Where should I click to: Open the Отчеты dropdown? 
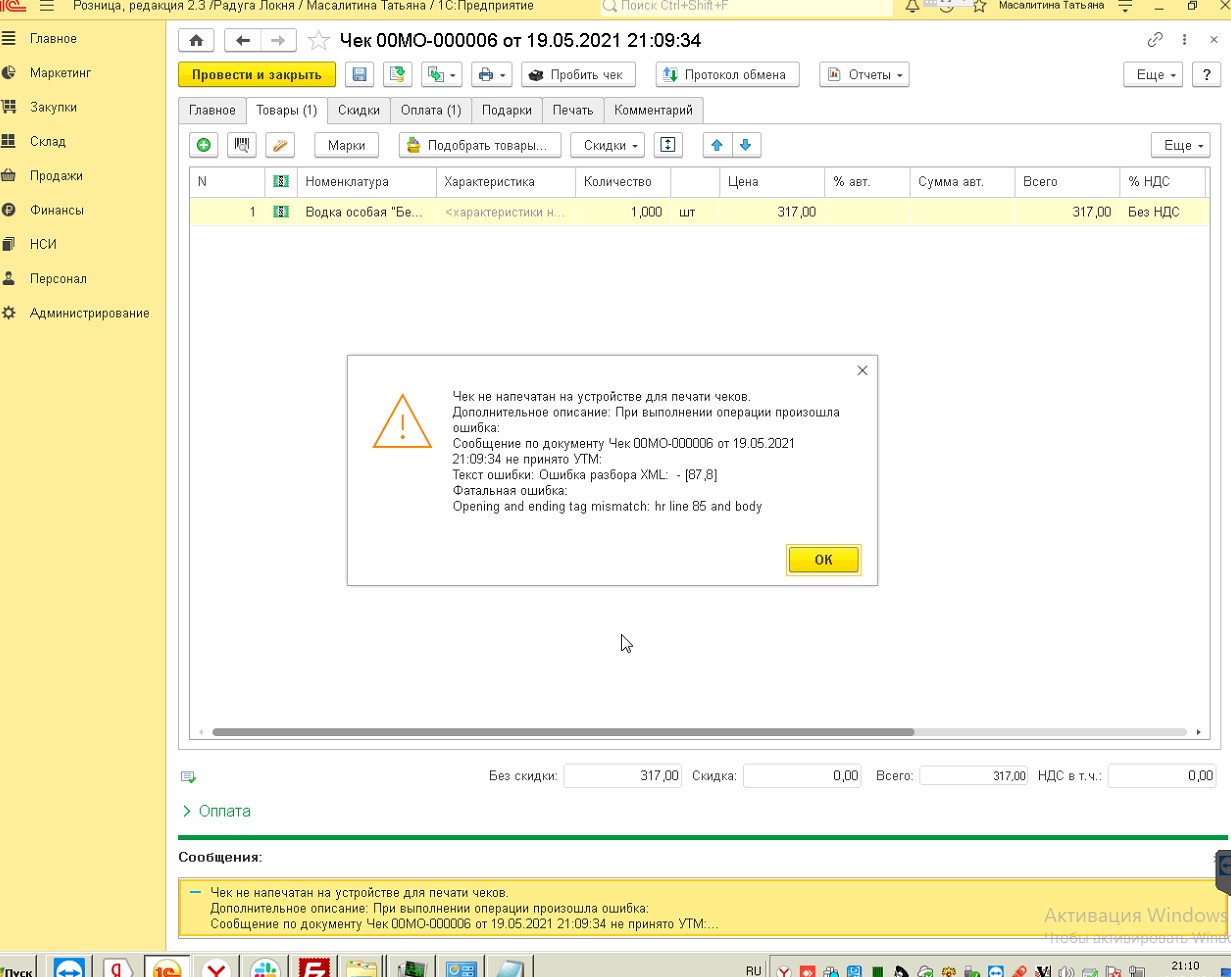click(864, 75)
